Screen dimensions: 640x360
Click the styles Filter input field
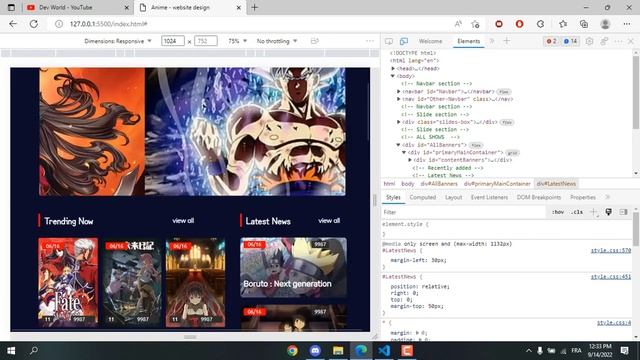tap(463, 212)
